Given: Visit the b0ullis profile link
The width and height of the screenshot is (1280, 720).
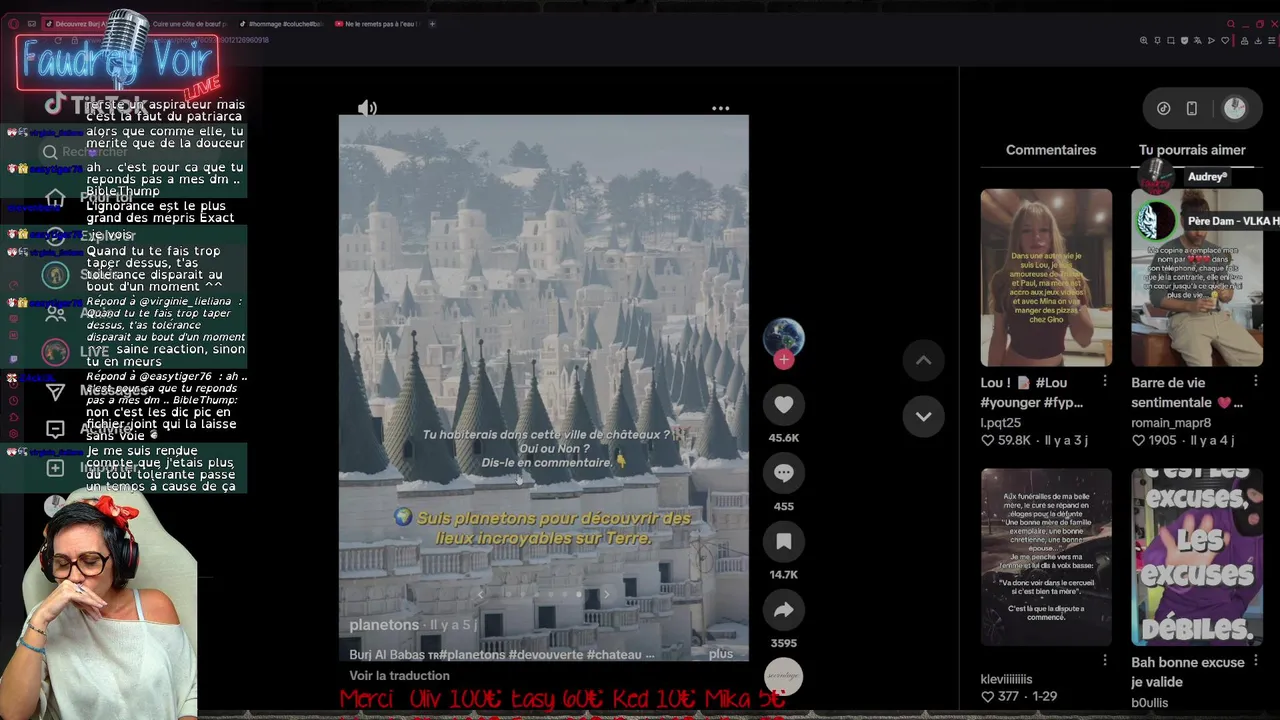Looking at the screenshot, I should coord(1149,703).
